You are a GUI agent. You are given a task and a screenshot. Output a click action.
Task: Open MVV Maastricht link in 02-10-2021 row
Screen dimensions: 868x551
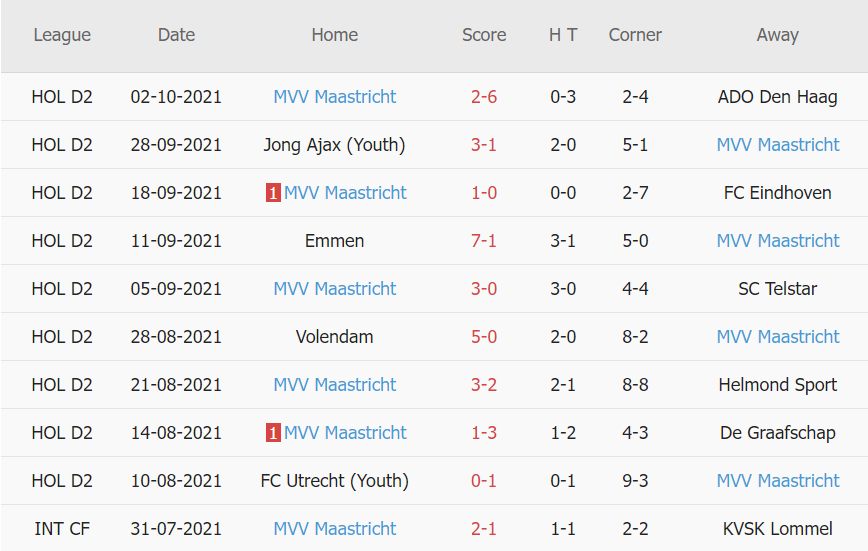(335, 97)
